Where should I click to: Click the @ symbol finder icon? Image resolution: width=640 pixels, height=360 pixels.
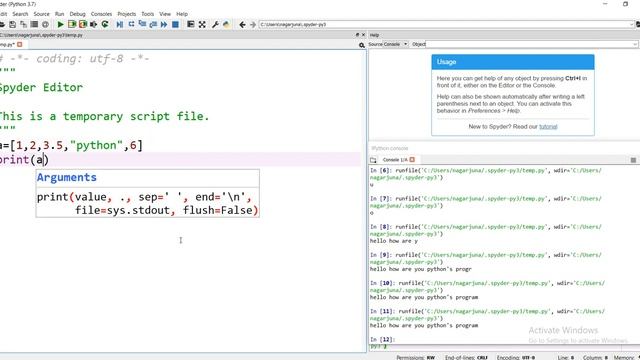click(x=45, y=24)
